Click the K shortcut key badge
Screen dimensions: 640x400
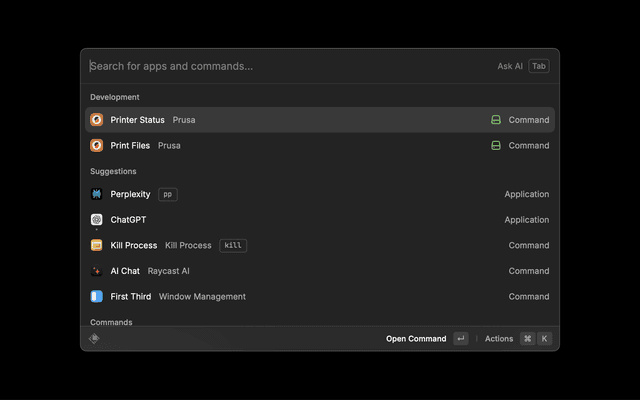click(x=545, y=339)
